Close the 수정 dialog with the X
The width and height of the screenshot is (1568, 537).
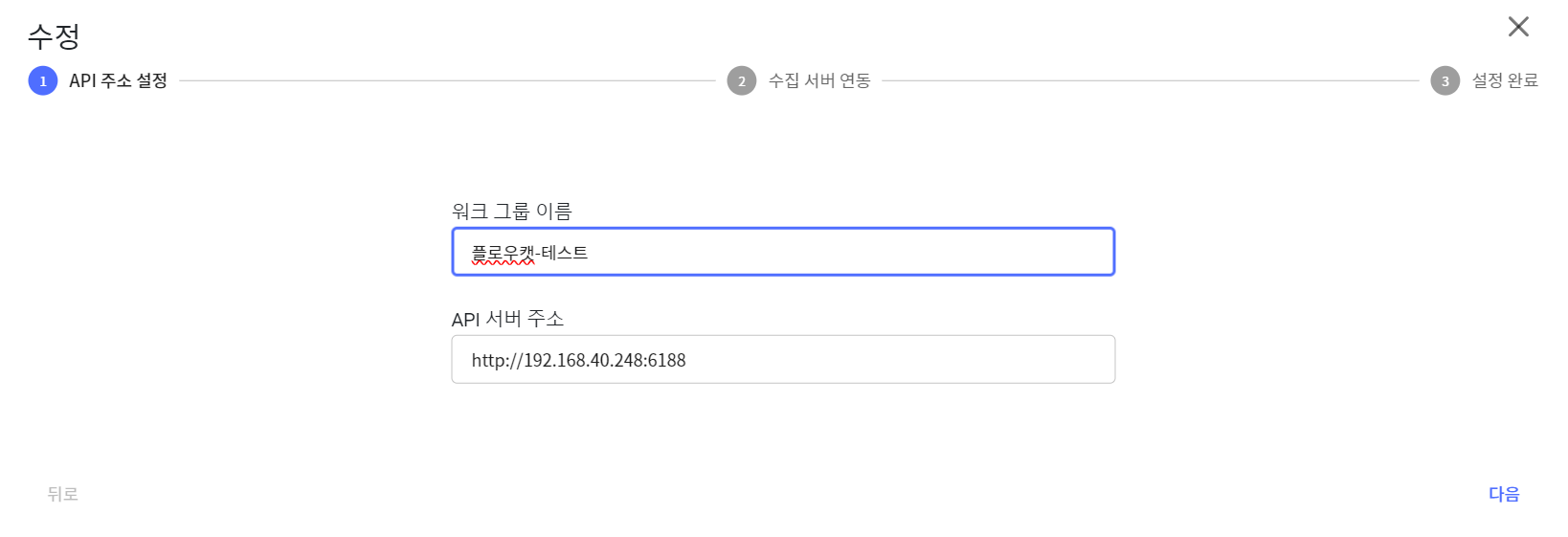1518,27
